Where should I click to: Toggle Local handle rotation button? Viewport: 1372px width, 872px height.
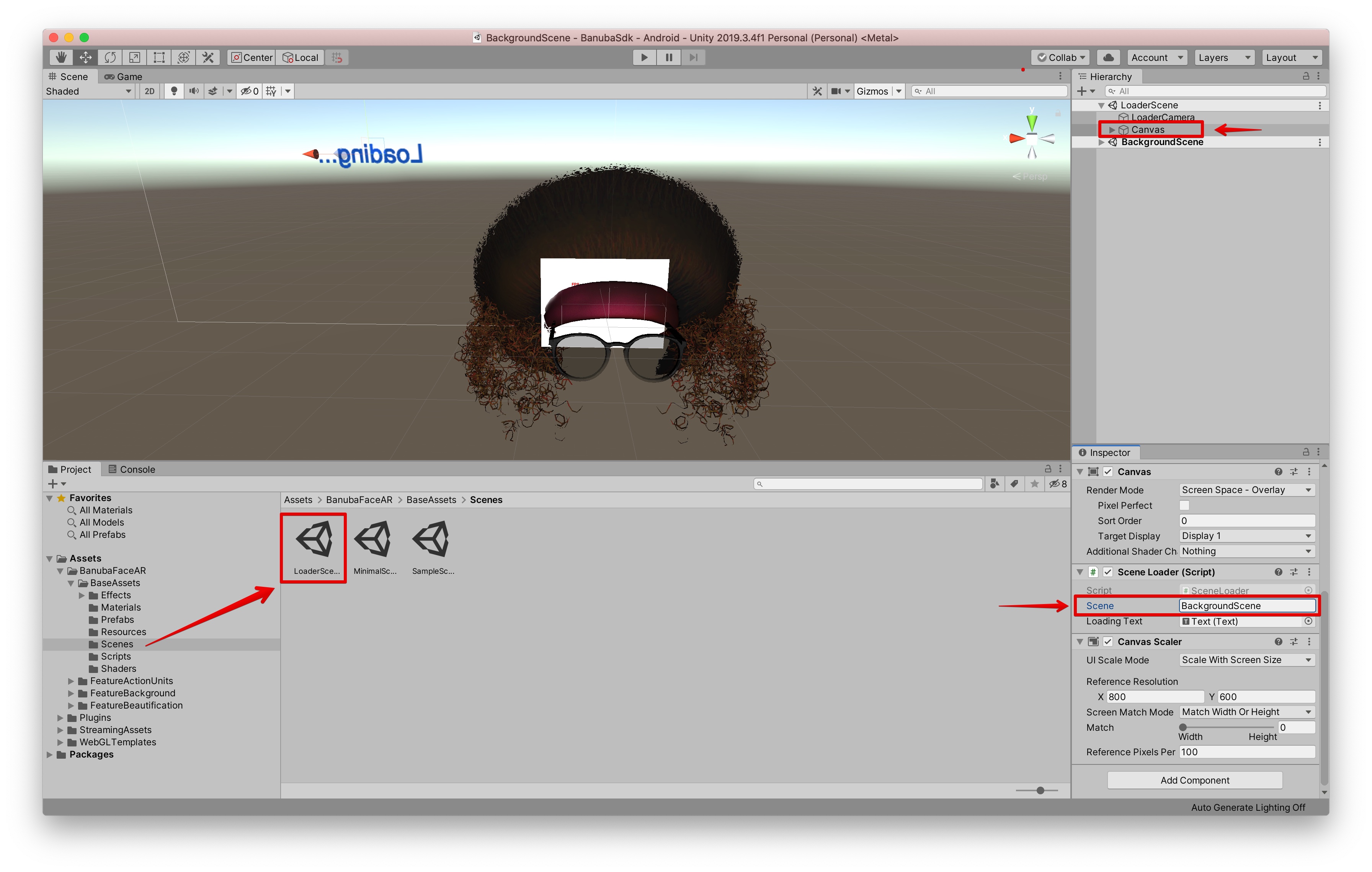[x=301, y=57]
